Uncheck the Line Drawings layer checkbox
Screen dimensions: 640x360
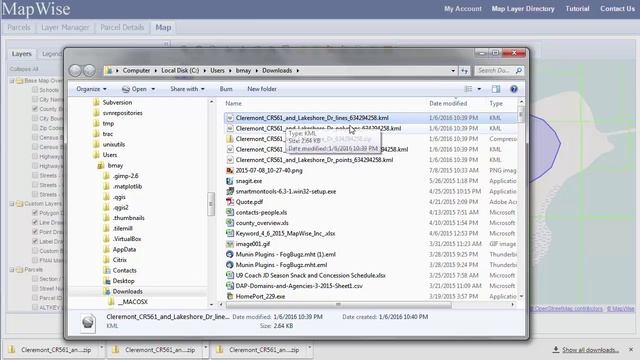[35, 222]
